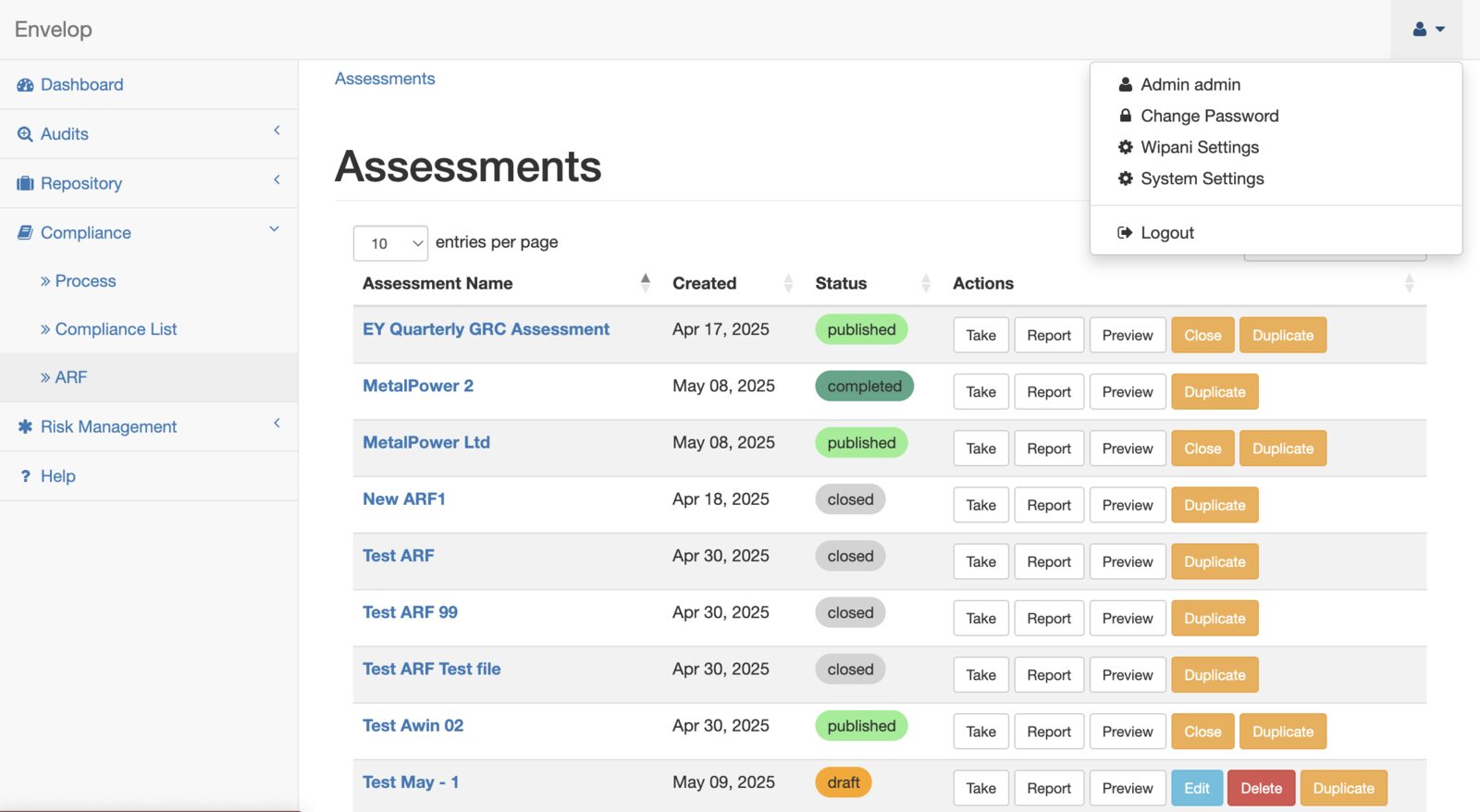Click the Change Password lock icon
This screenshot has height=812, width=1480.
point(1125,116)
